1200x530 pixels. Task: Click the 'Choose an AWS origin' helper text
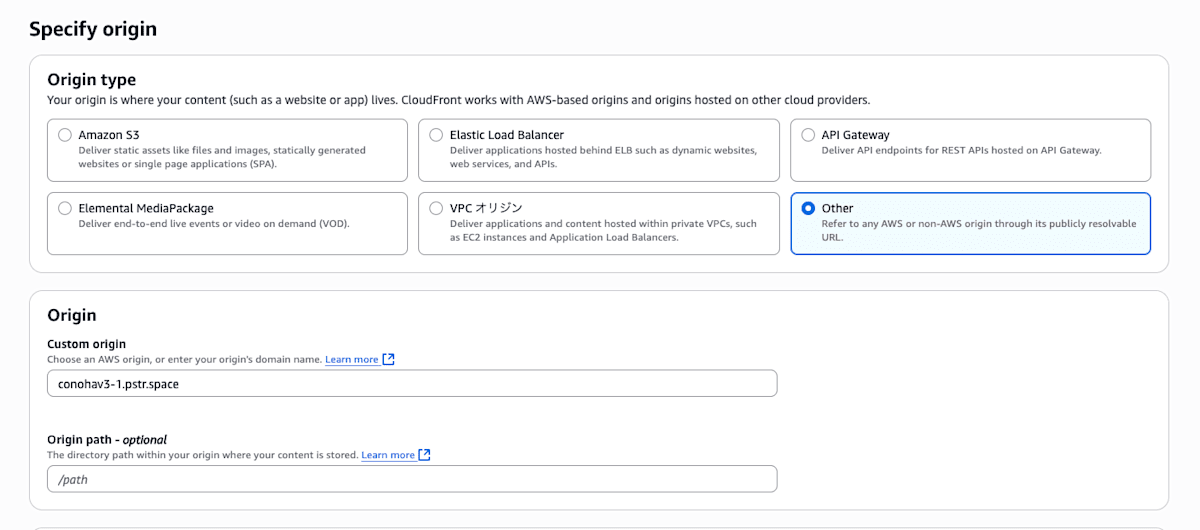click(184, 359)
